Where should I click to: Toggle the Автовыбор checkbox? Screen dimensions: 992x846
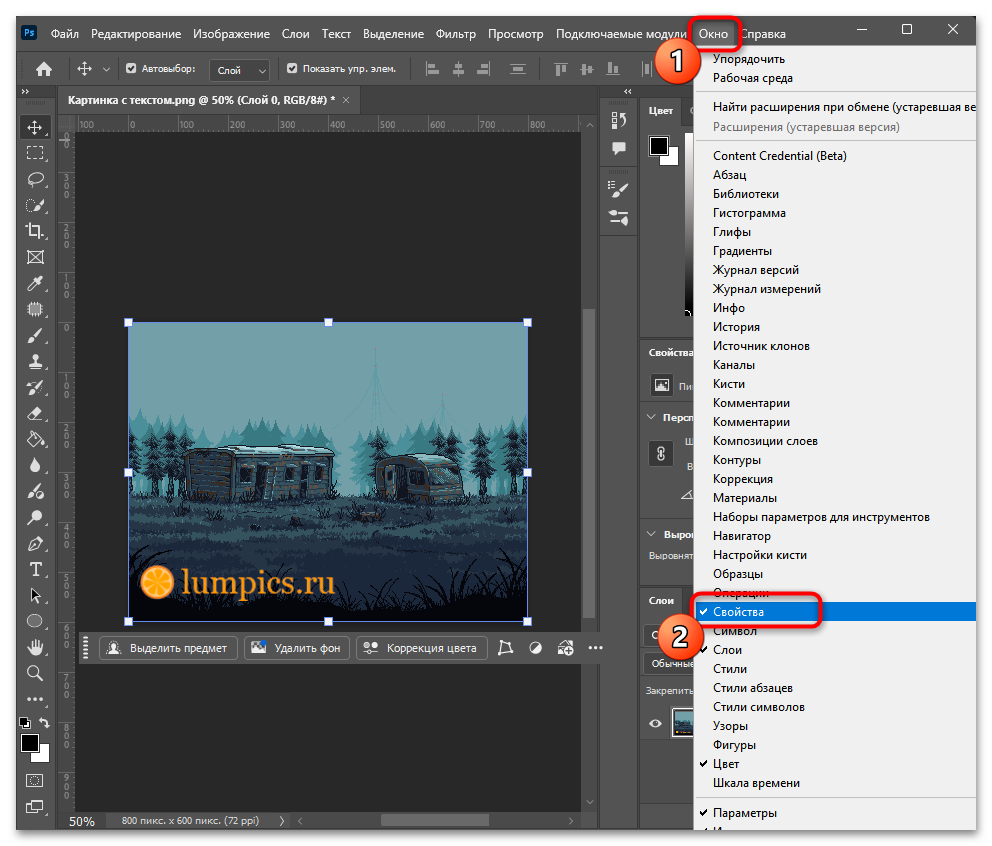tap(131, 68)
